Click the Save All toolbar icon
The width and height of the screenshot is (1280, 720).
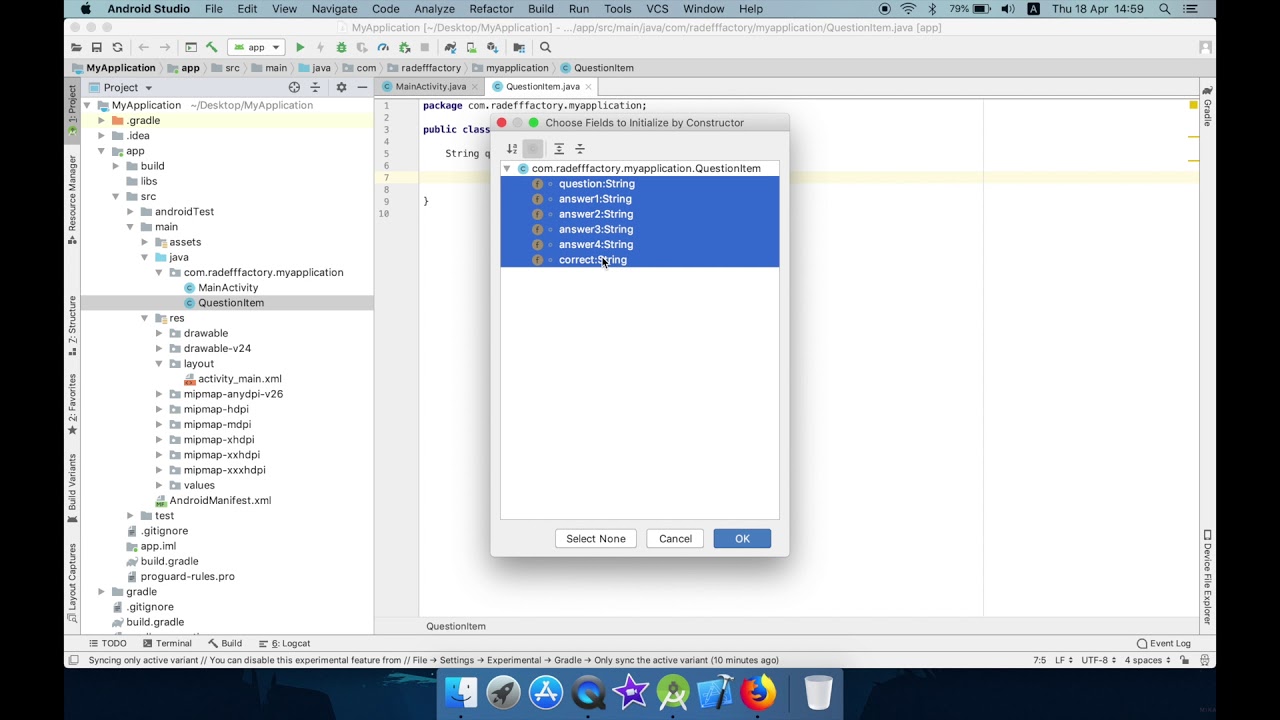pyautogui.click(x=96, y=47)
